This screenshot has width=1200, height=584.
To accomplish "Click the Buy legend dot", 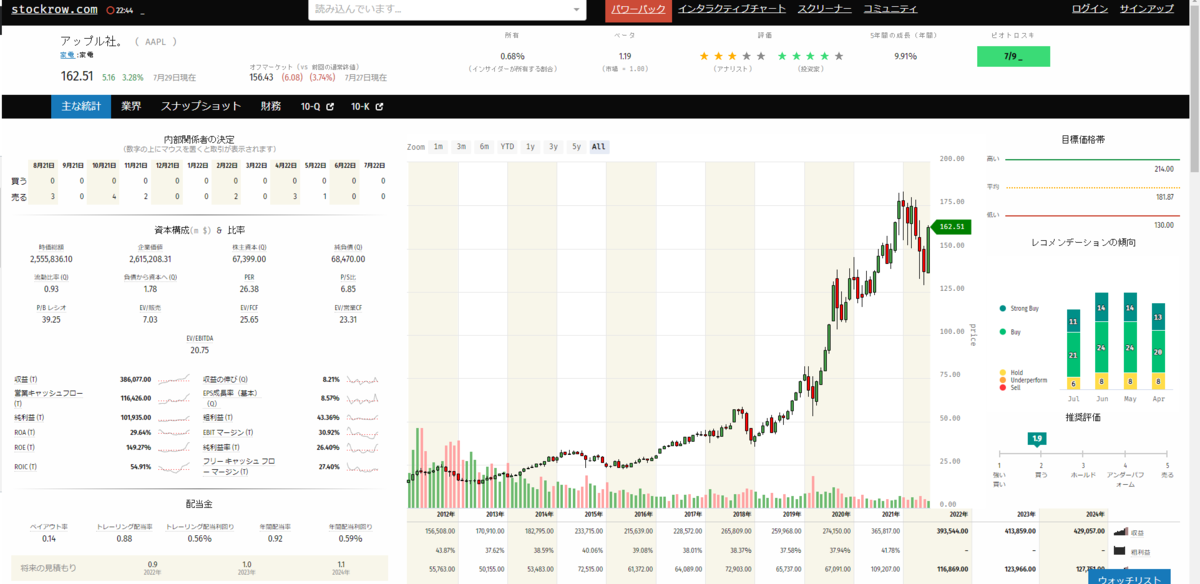I will coord(1002,331).
